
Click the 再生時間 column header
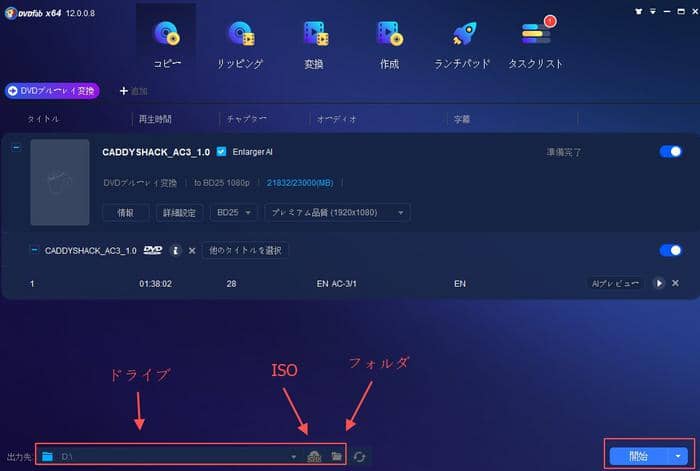click(x=155, y=119)
